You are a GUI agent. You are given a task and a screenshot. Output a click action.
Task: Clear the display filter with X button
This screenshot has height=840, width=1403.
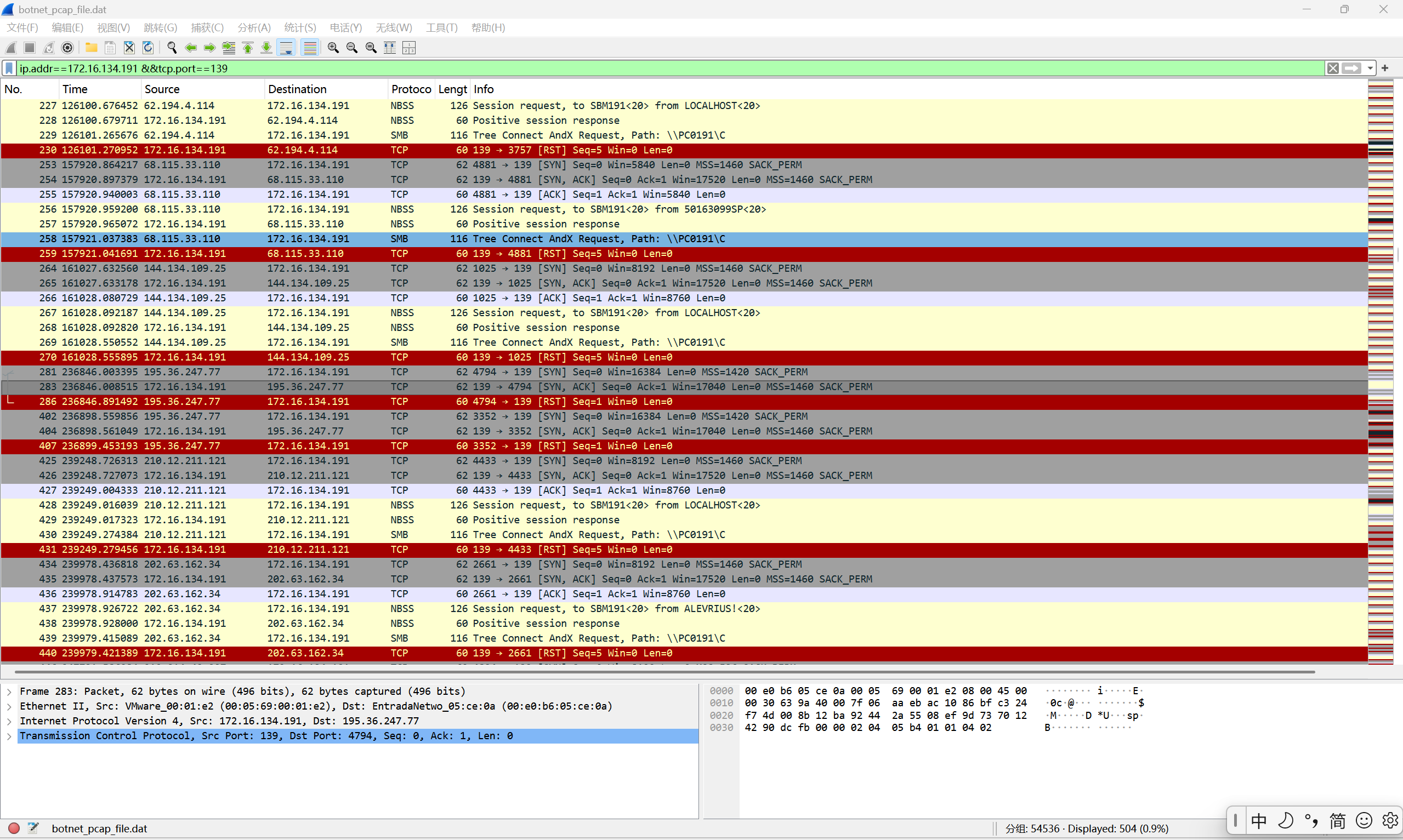1333,68
